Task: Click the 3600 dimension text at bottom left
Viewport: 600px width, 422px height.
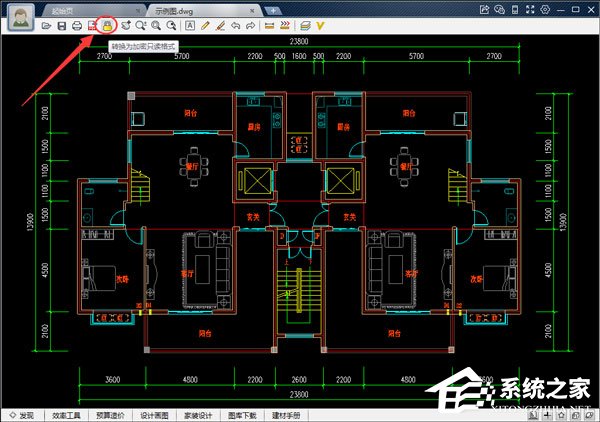Action: (x=112, y=380)
